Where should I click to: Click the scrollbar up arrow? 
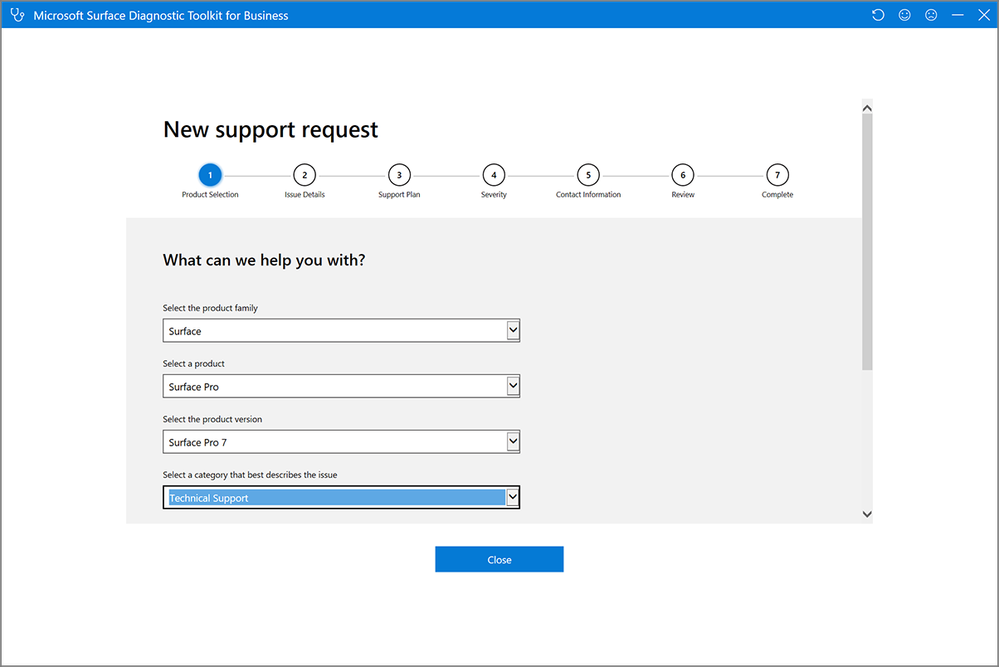click(867, 108)
